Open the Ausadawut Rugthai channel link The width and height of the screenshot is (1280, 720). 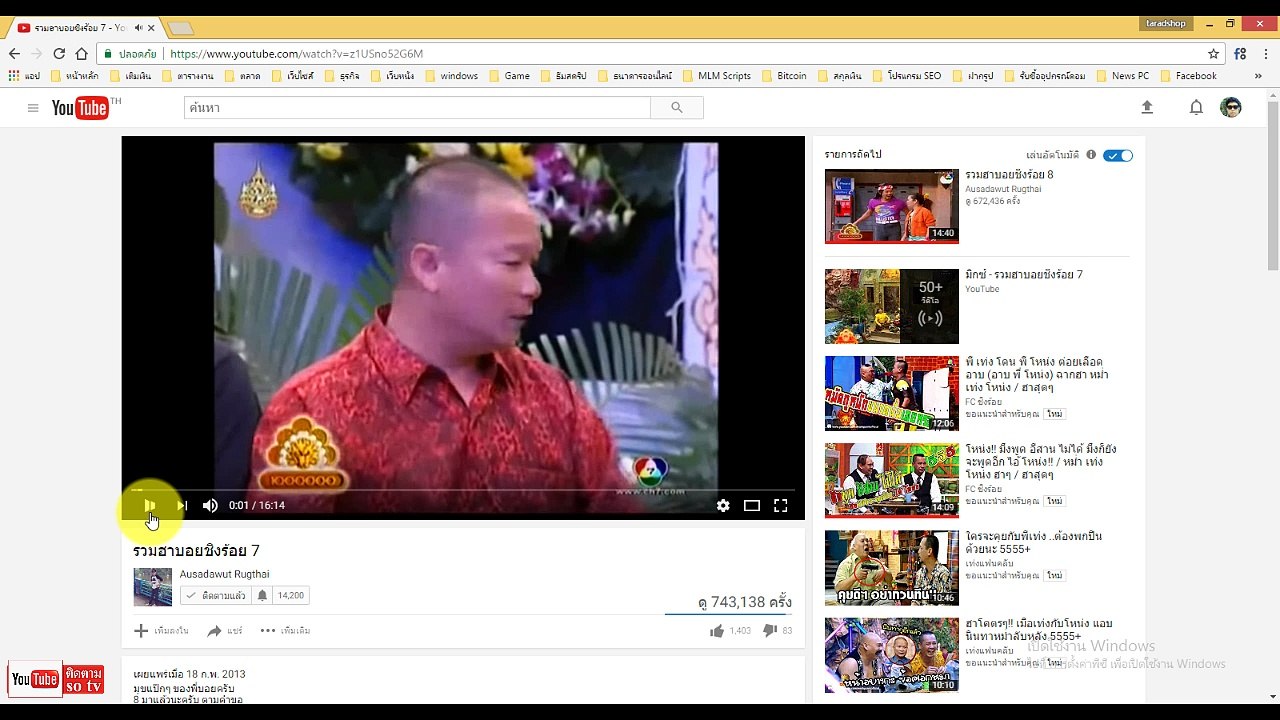[x=224, y=574]
